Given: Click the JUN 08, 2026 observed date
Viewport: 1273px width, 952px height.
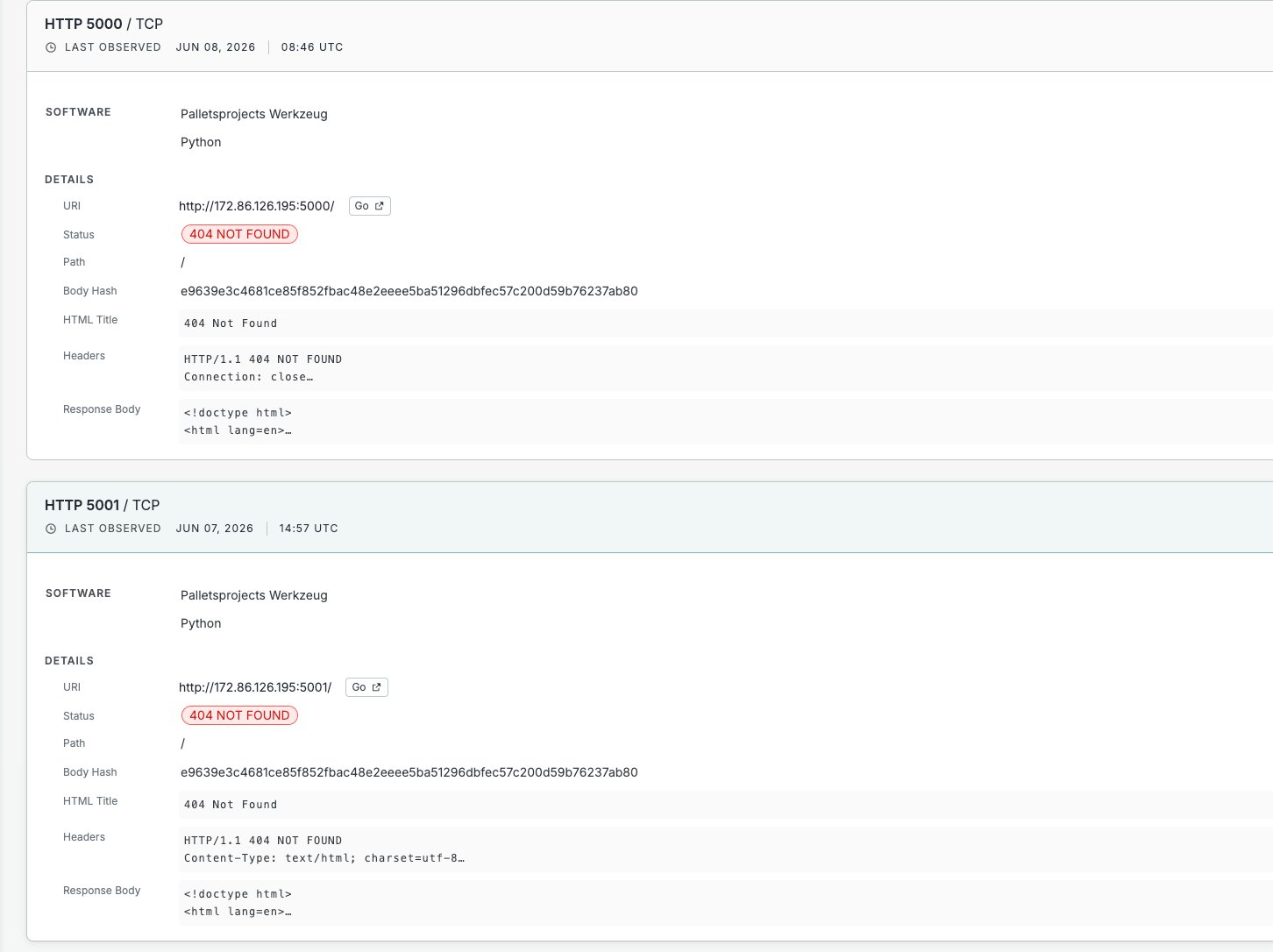Looking at the screenshot, I should tap(216, 47).
